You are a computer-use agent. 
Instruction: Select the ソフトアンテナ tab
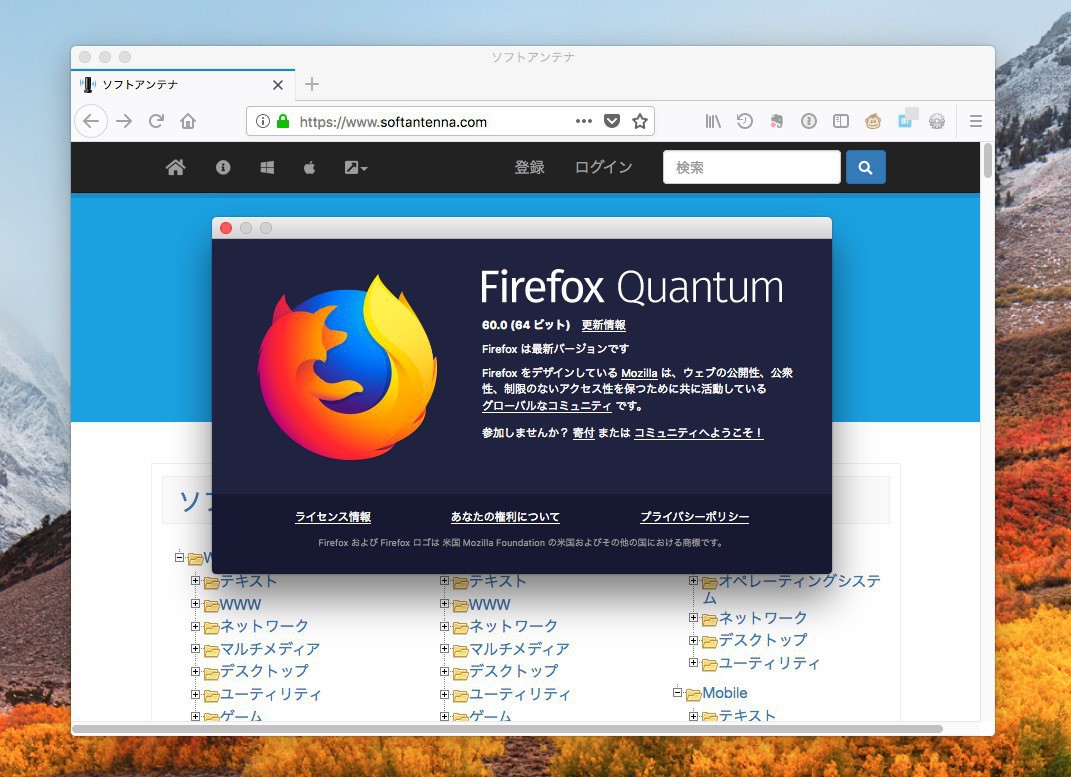pos(183,85)
